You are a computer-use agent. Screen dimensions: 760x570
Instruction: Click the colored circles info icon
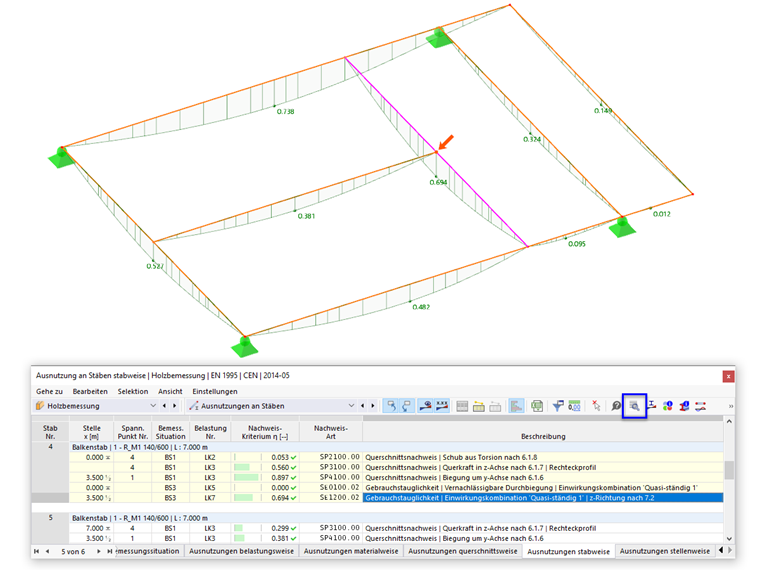668,406
